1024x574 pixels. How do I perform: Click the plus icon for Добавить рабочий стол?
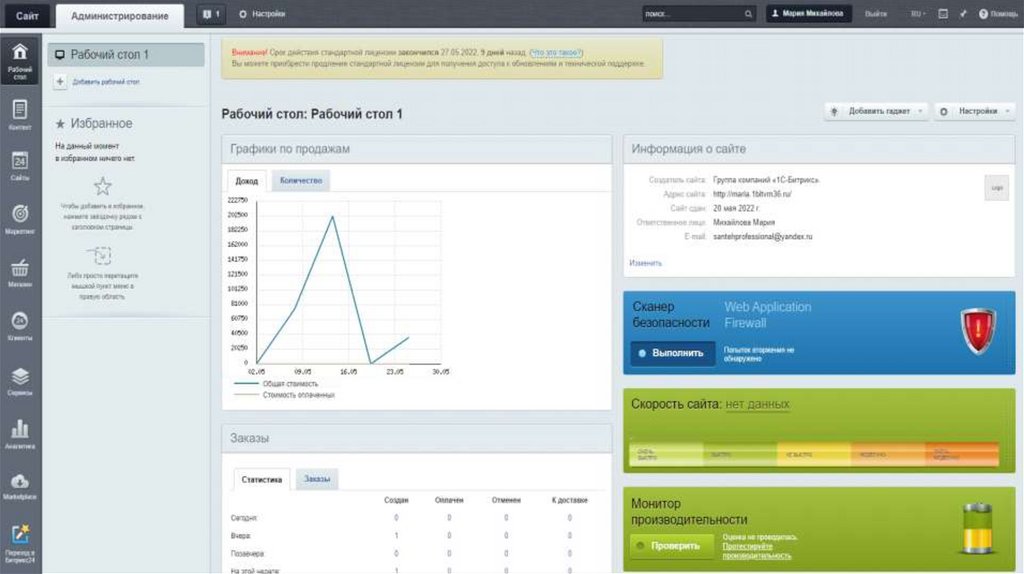[x=60, y=82]
